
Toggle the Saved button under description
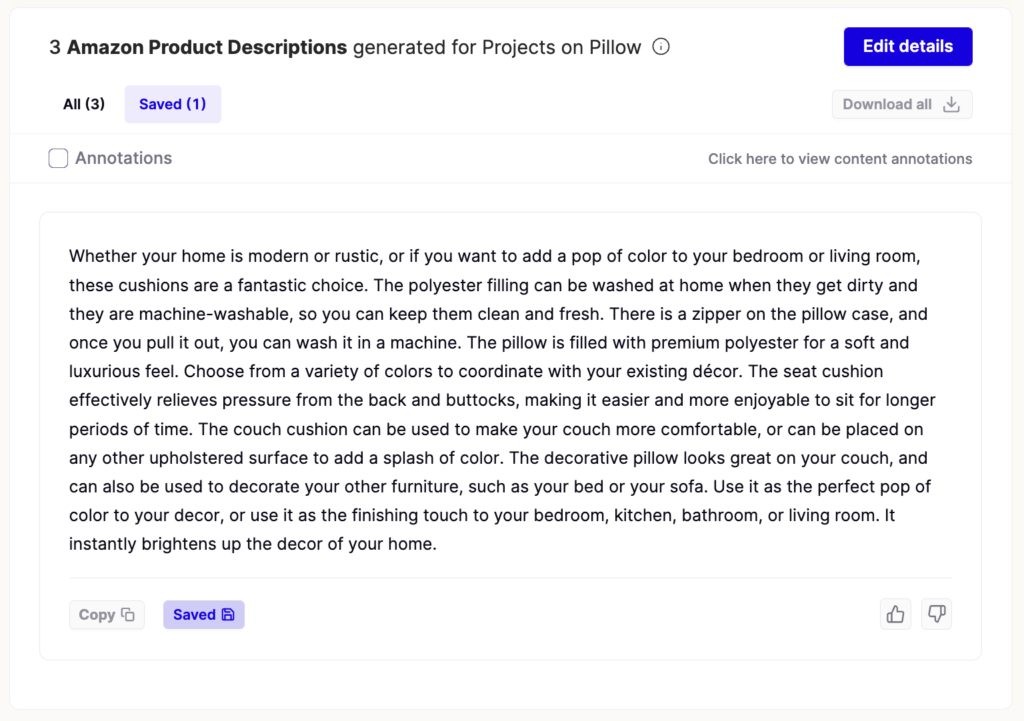point(203,615)
